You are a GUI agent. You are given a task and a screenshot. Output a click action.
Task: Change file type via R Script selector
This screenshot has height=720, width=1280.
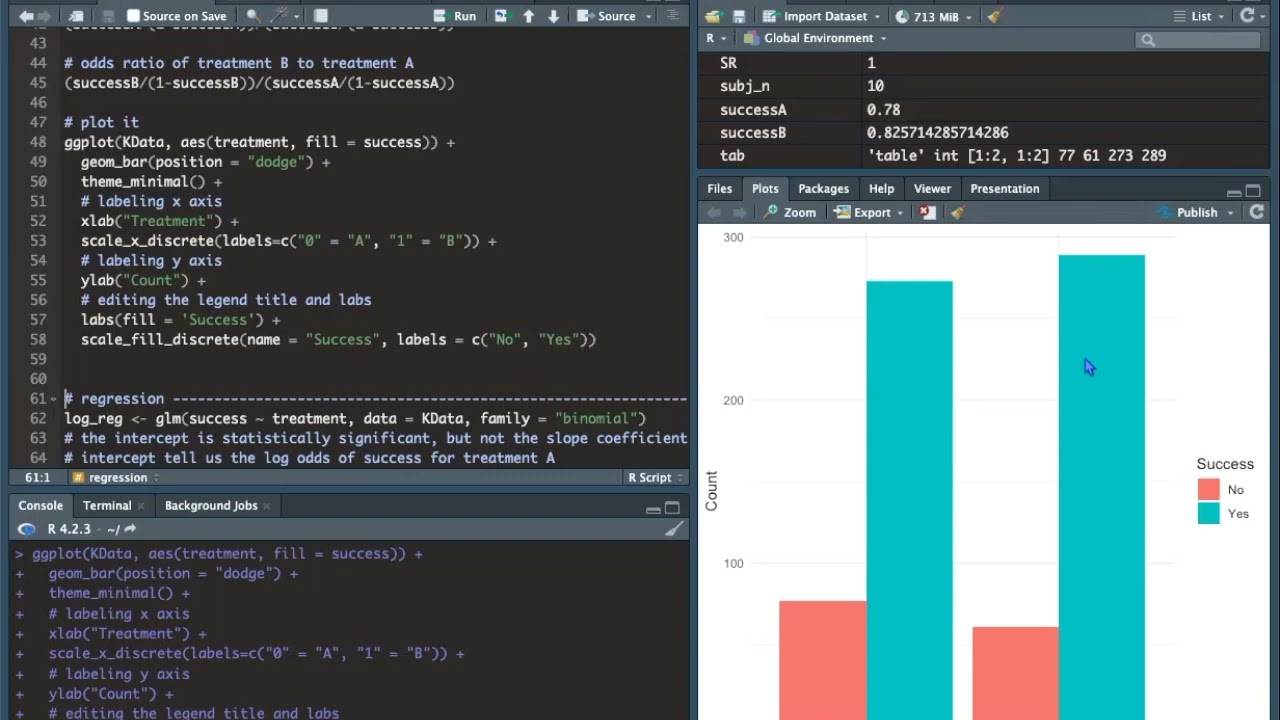click(x=655, y=478)
